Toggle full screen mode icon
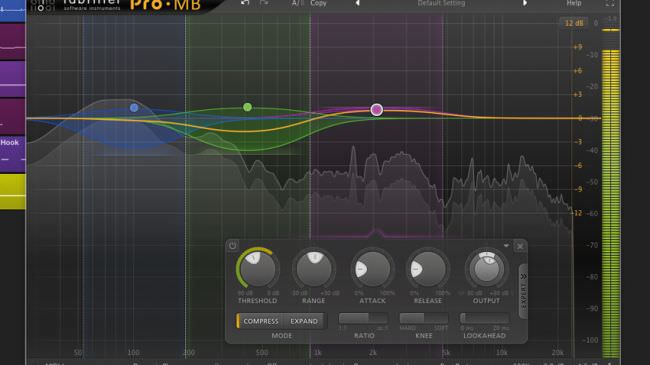The image size is (650, 365). [610, 3]
